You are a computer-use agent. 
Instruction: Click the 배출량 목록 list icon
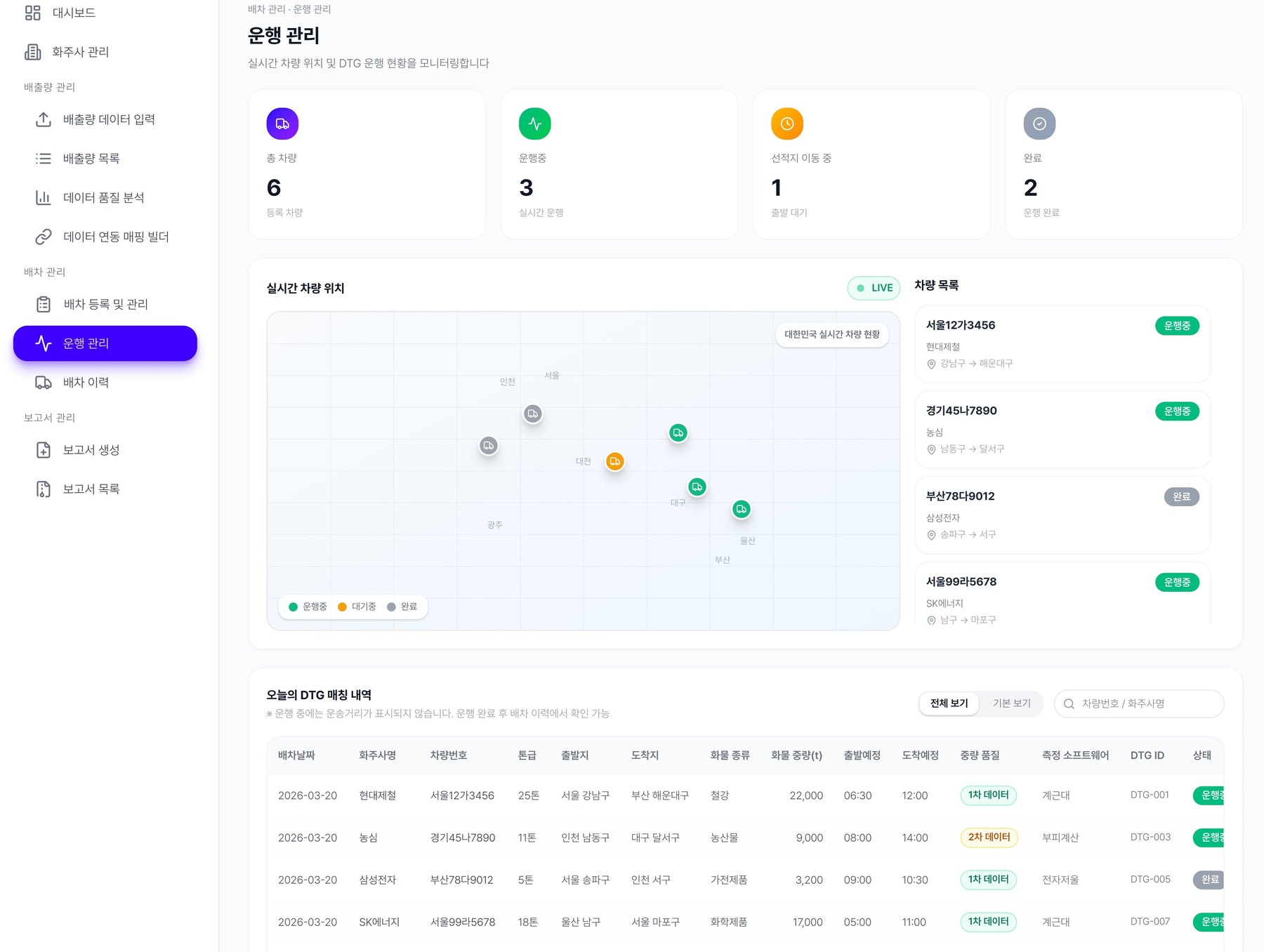44,159
